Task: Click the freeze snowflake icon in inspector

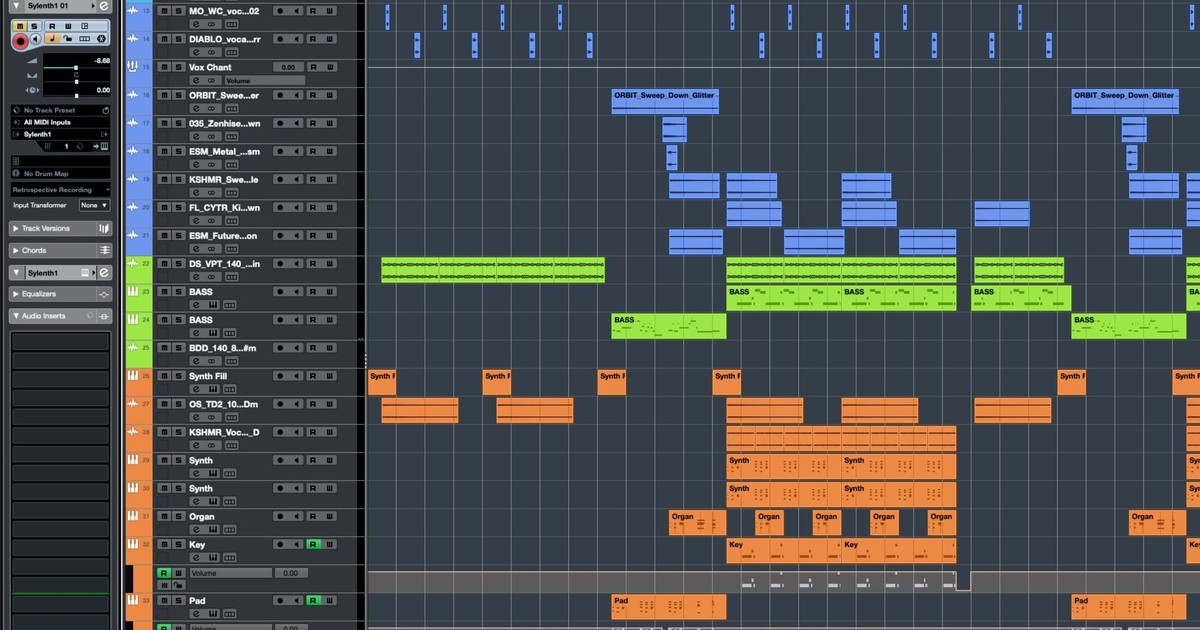Action: click(x=100, y=40)
